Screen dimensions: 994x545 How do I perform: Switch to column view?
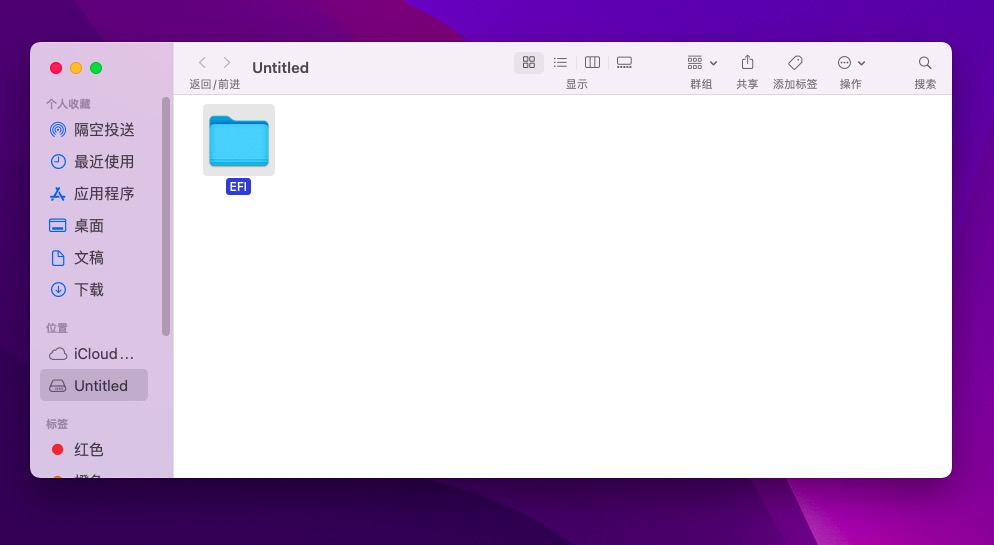point(592,62)
